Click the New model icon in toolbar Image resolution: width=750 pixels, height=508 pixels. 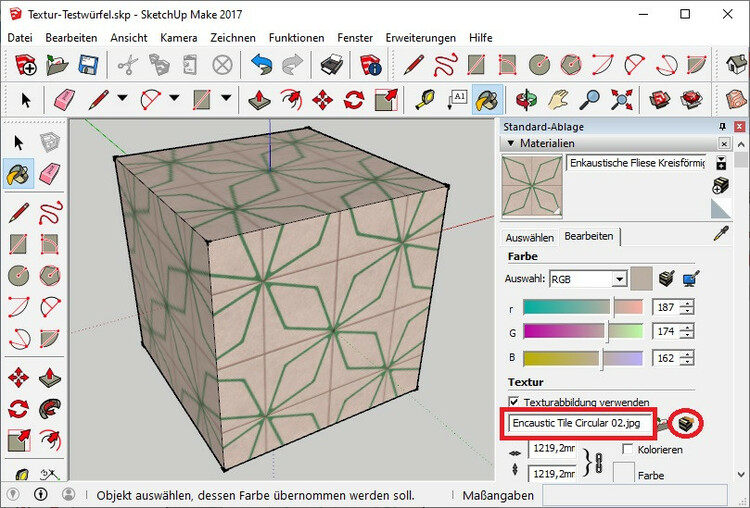(x=25, y=65)
